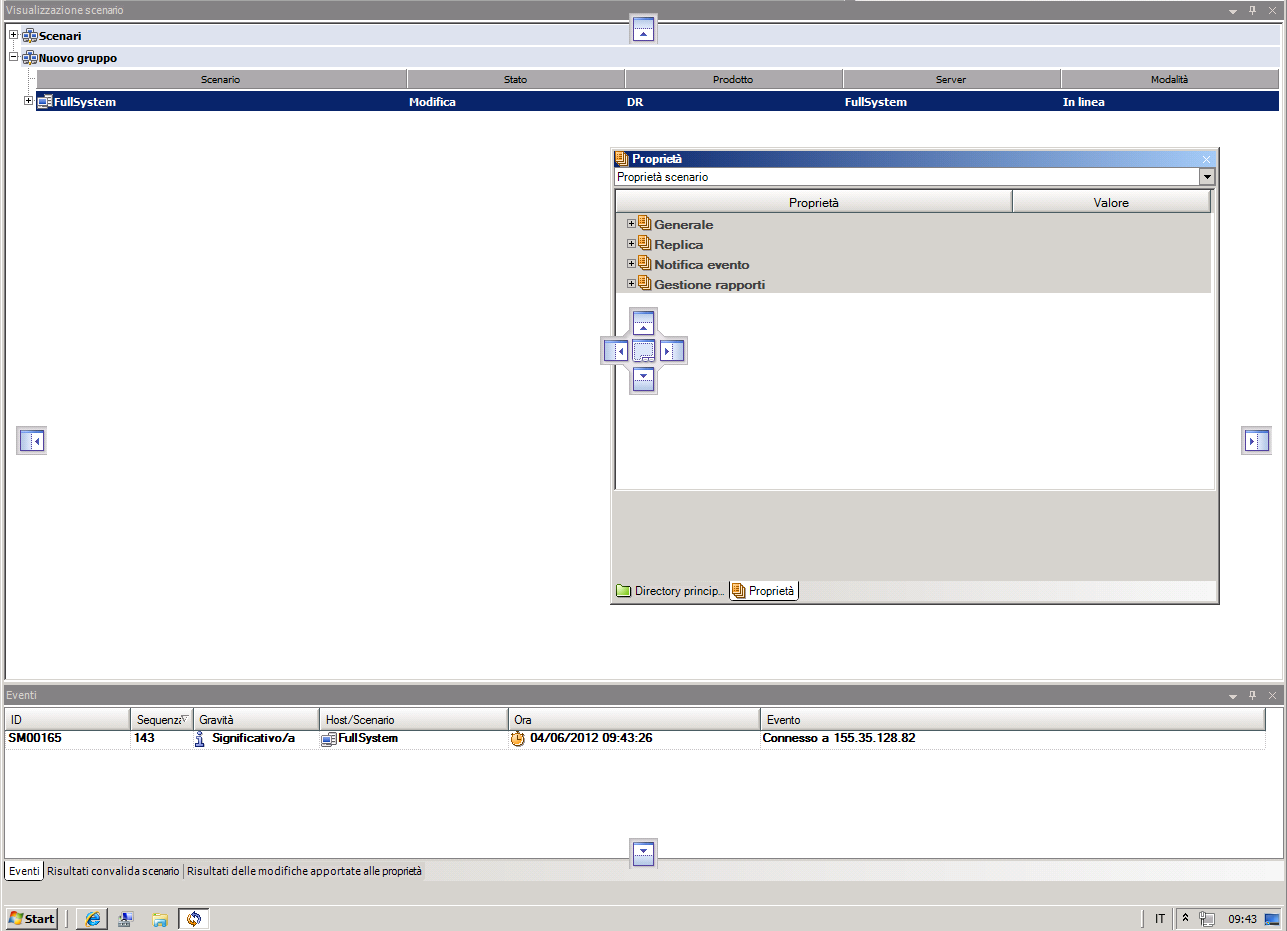Open Internet Explorer from the taskbar
The image size is (1287, 931).
[92, 919]
